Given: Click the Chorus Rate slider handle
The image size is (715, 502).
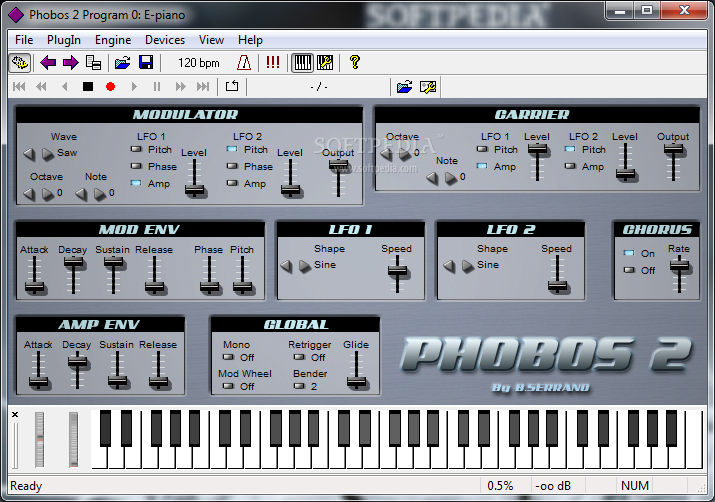Looking at the screenshot, I should (679, 266).
